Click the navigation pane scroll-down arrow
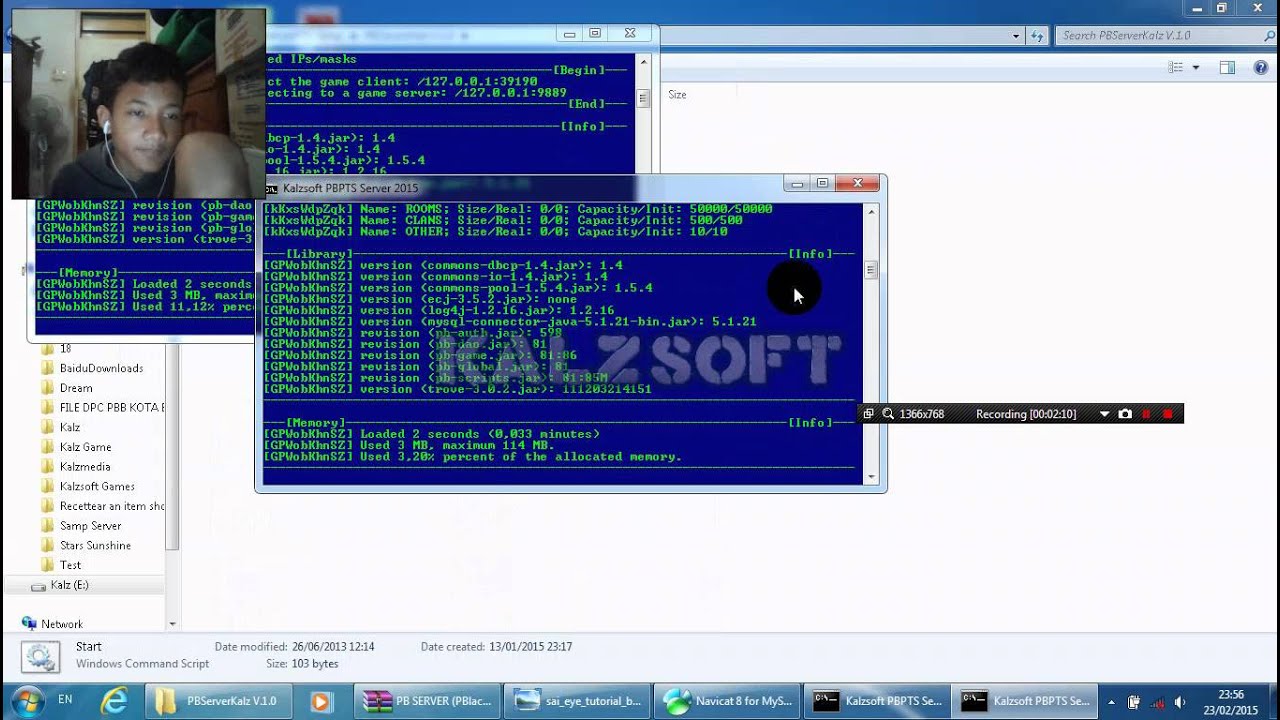The width and height of the screenshot is (1280, 720). pyautogui.click(x=172, y=624)
